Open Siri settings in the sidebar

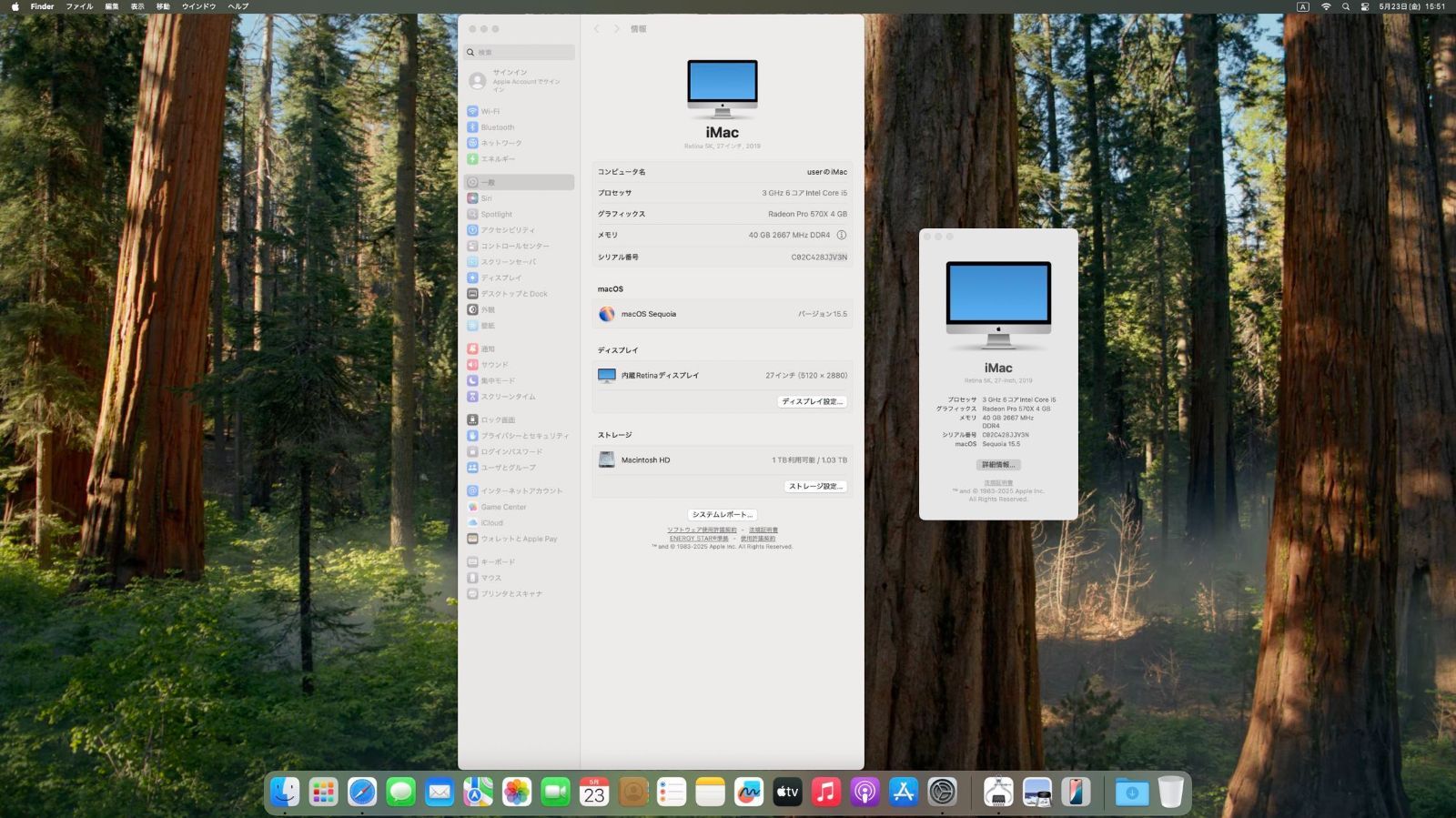[519, 198]
